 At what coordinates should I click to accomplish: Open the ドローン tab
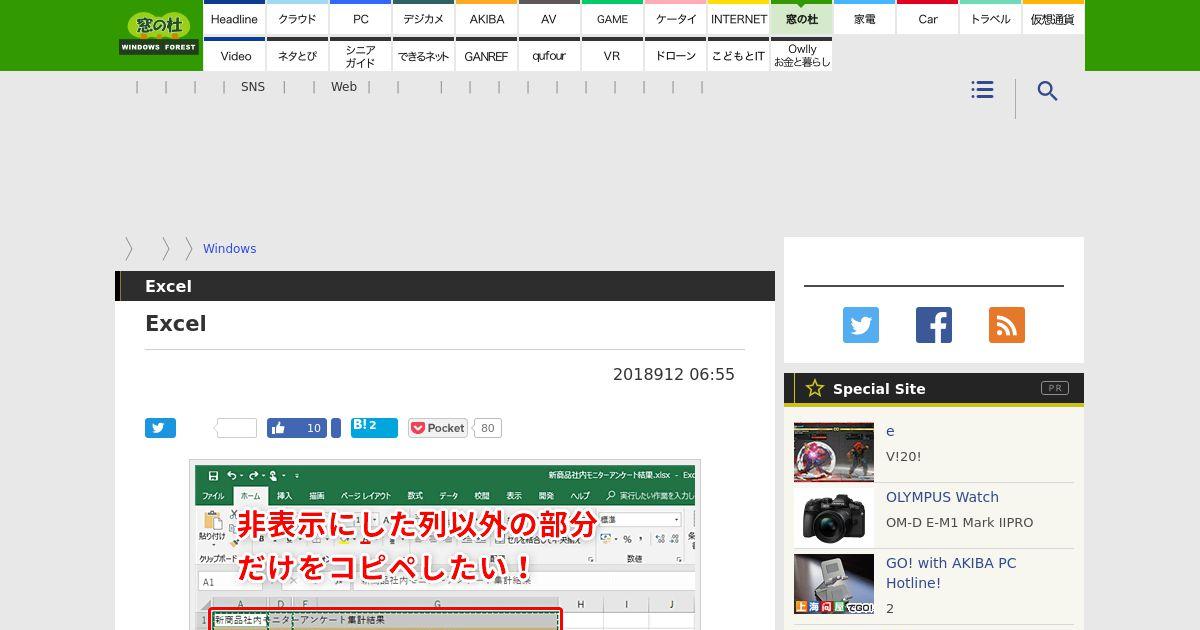[x=675, y=55]
